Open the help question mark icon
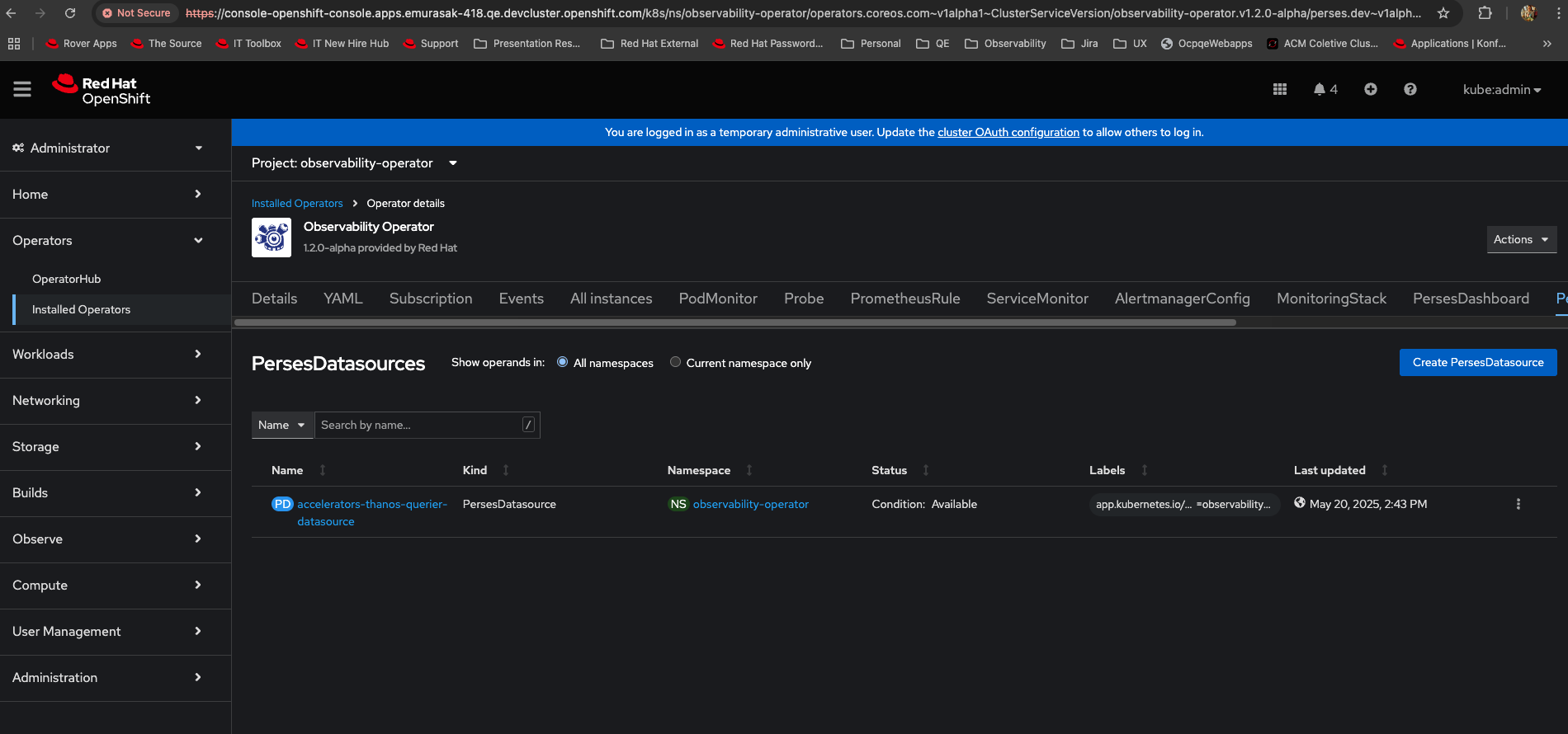This screenshot has width=1568, height=734. 1410,89
